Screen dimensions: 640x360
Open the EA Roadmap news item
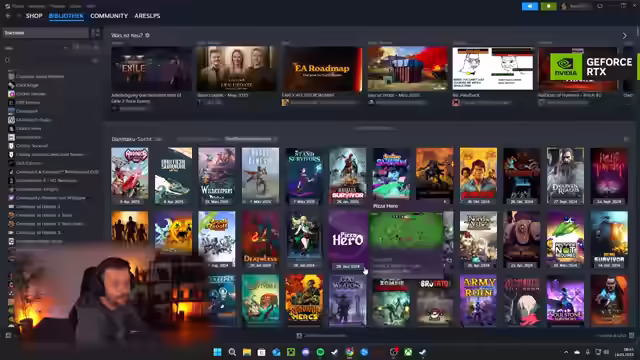[x=322, y=69]
